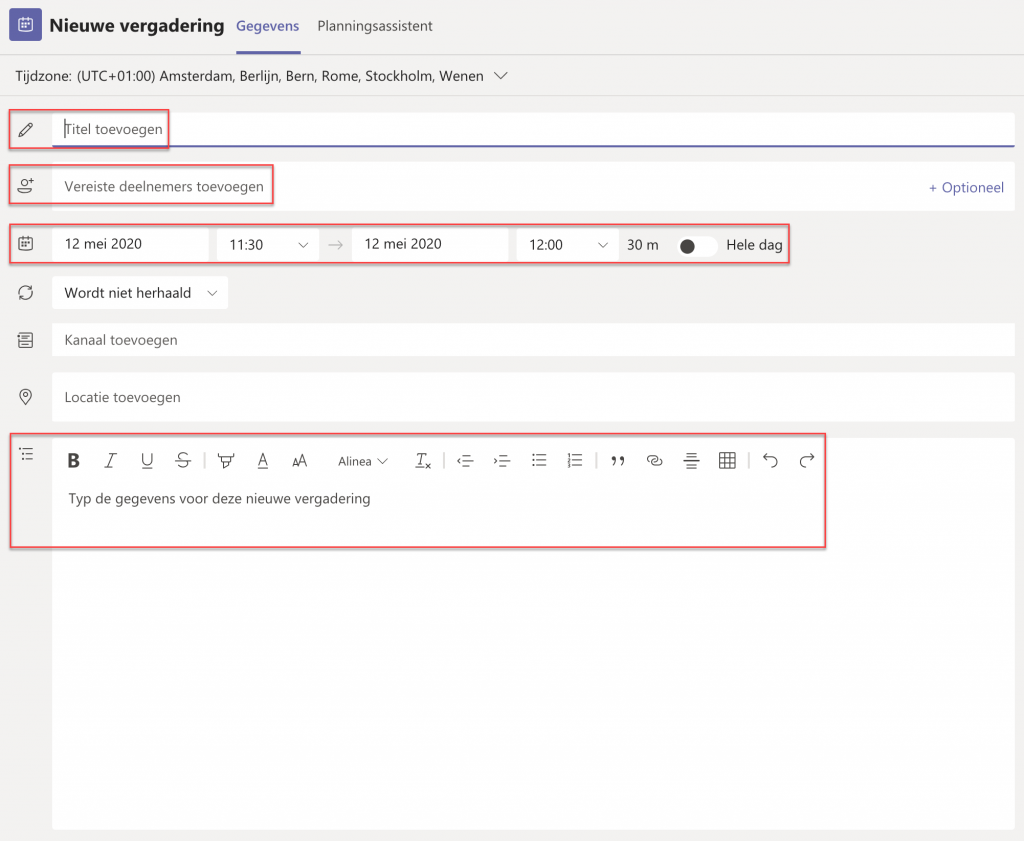Apply italic formatting
This screenshot has height=841, width=1024.
(110, 461)
